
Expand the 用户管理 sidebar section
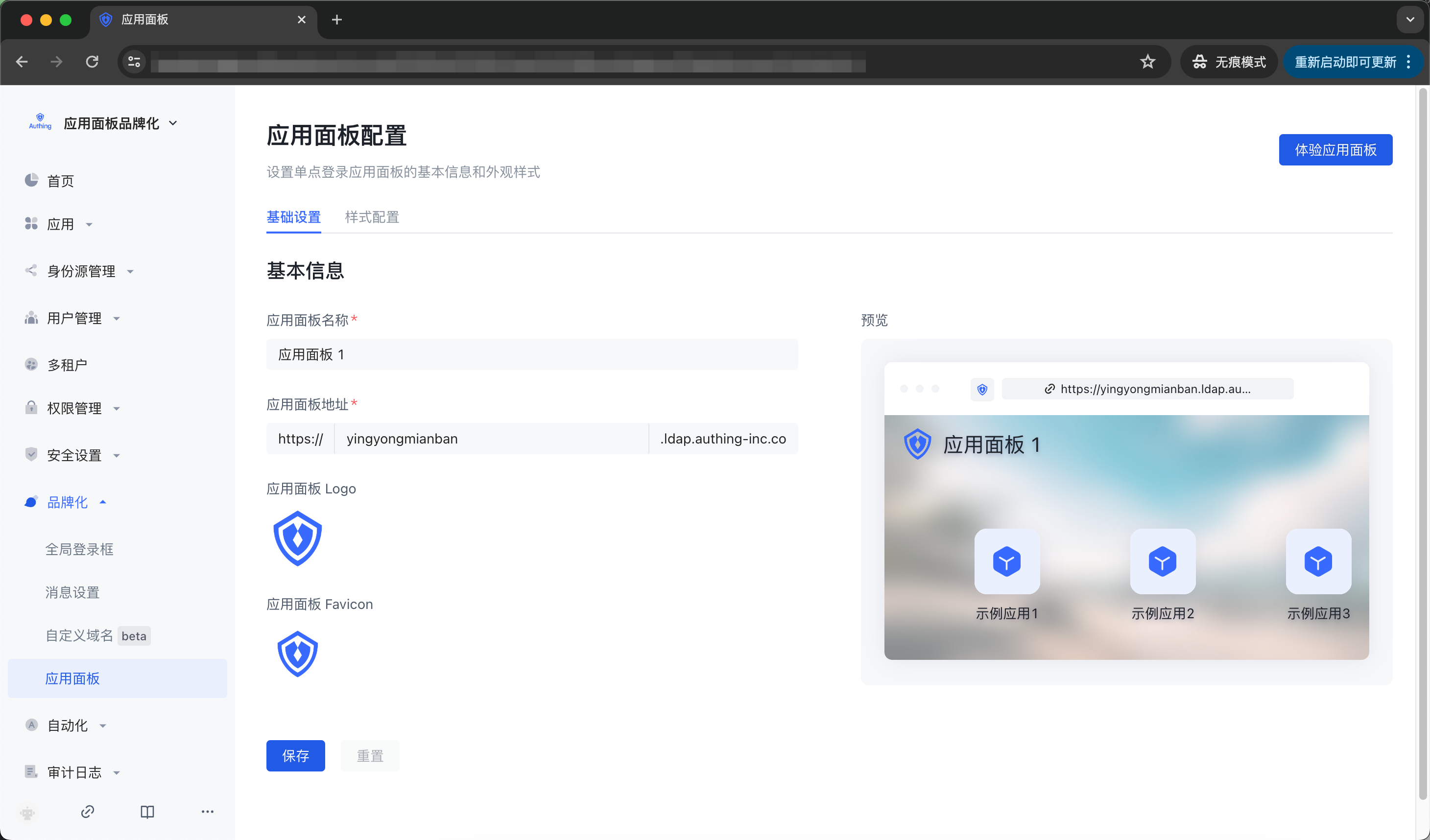[74, 318]
